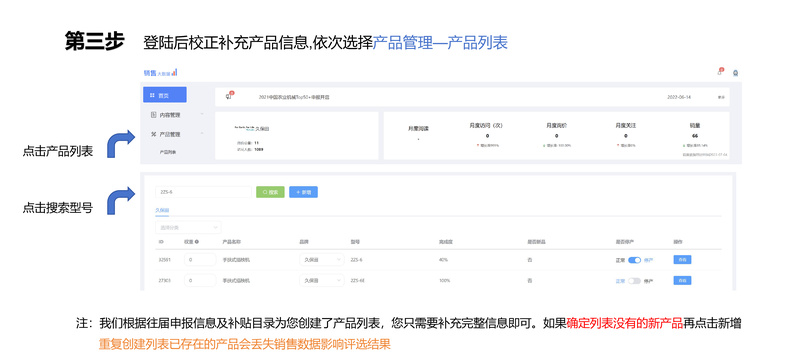Click the 更多 link in announcement bar
800x362 pixels.
tap(721, 97)
